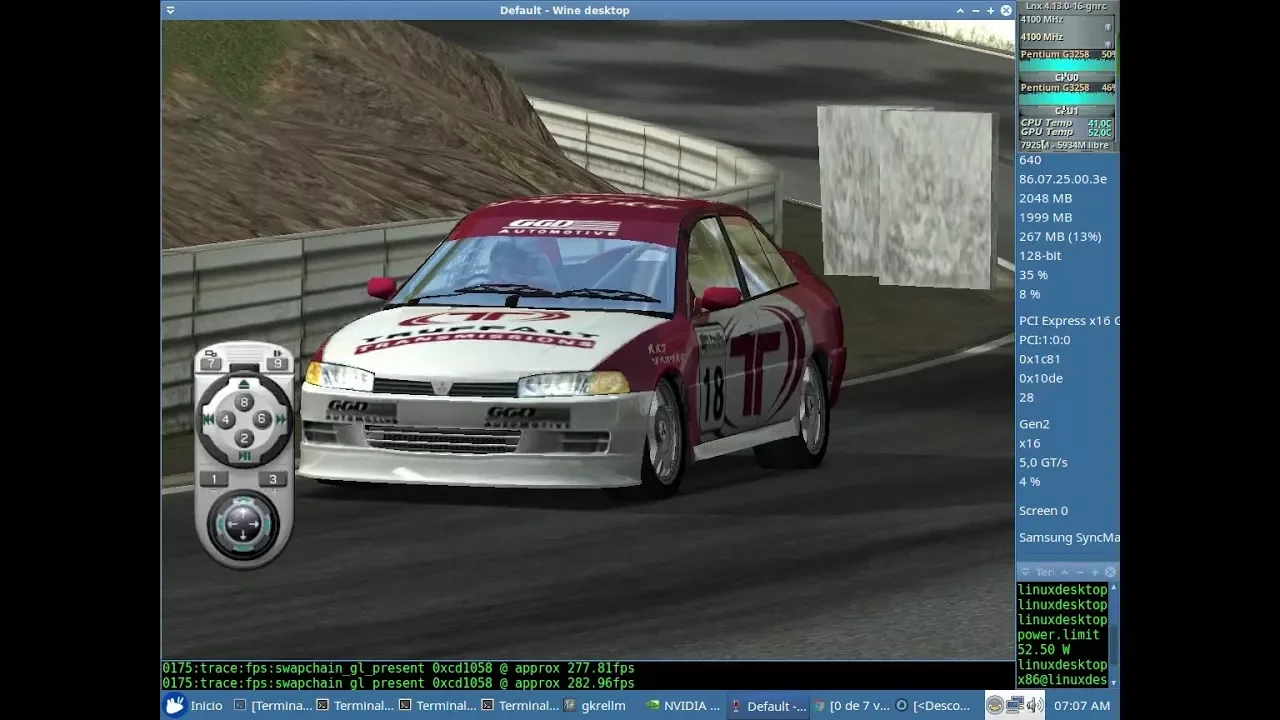1280x720 pixels.
Task: Click the small terminal window's vertical scrollbar
Action: pos(1113,635)
